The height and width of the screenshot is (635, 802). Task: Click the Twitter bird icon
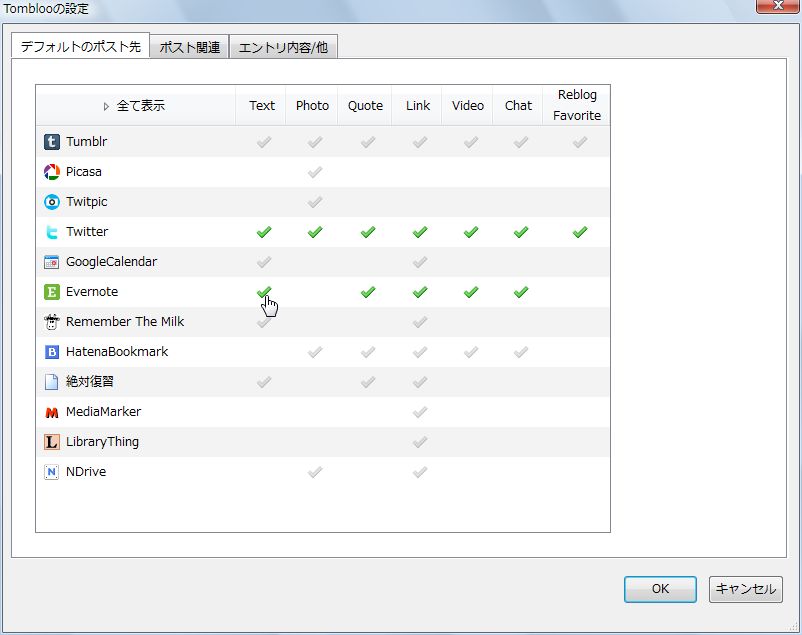click(52, 232)
